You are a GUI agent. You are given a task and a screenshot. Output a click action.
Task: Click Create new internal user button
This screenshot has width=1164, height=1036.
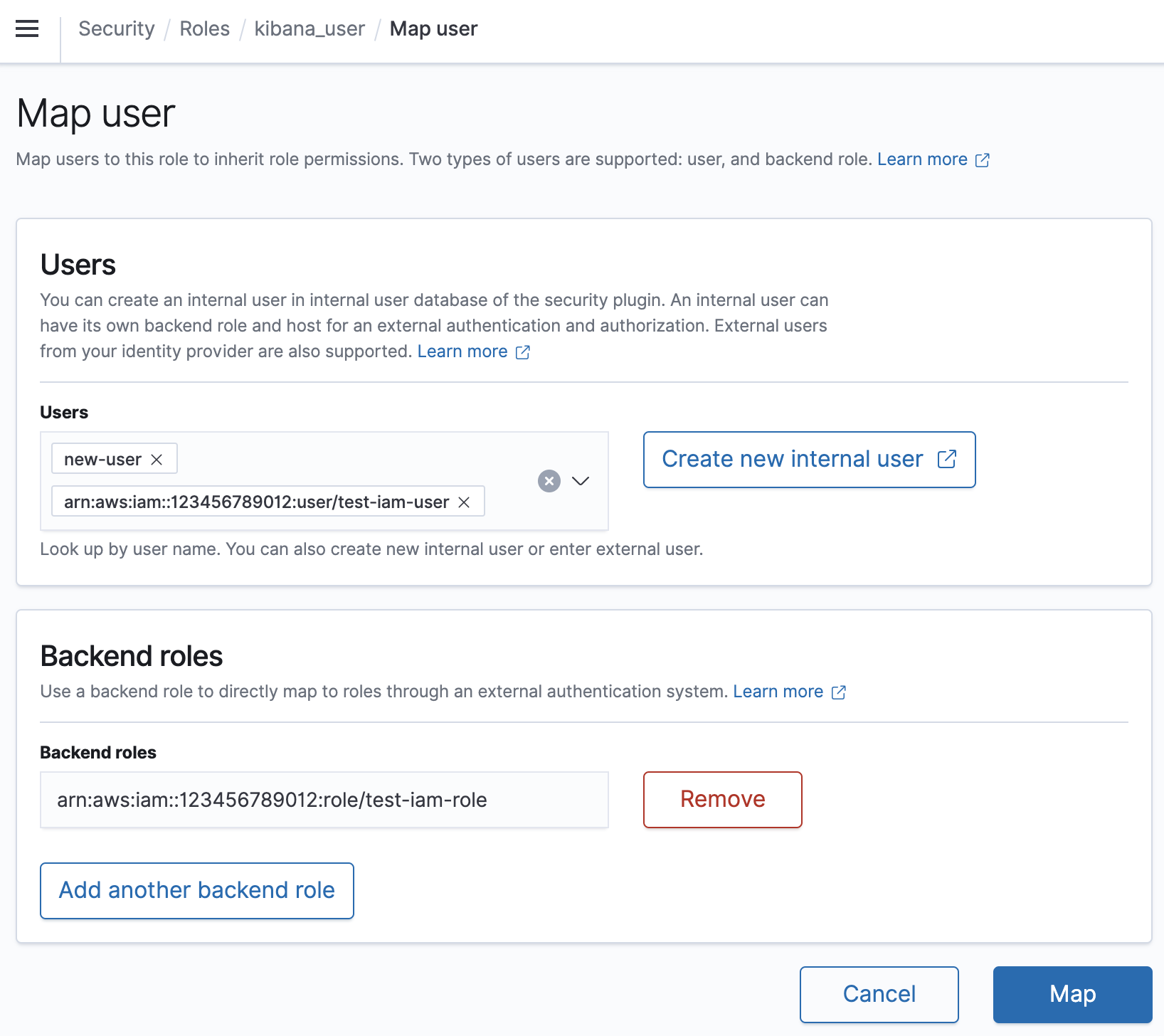(x=792, y=460)
